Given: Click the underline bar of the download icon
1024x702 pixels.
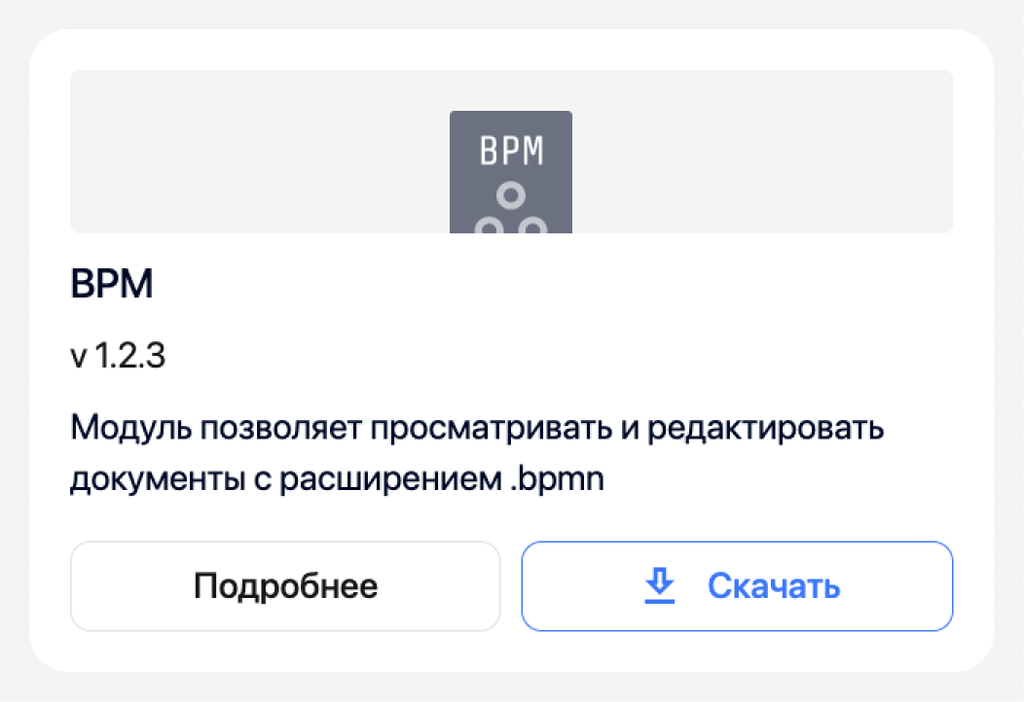Looking at the screenshot, I should [x=660, y=601].
